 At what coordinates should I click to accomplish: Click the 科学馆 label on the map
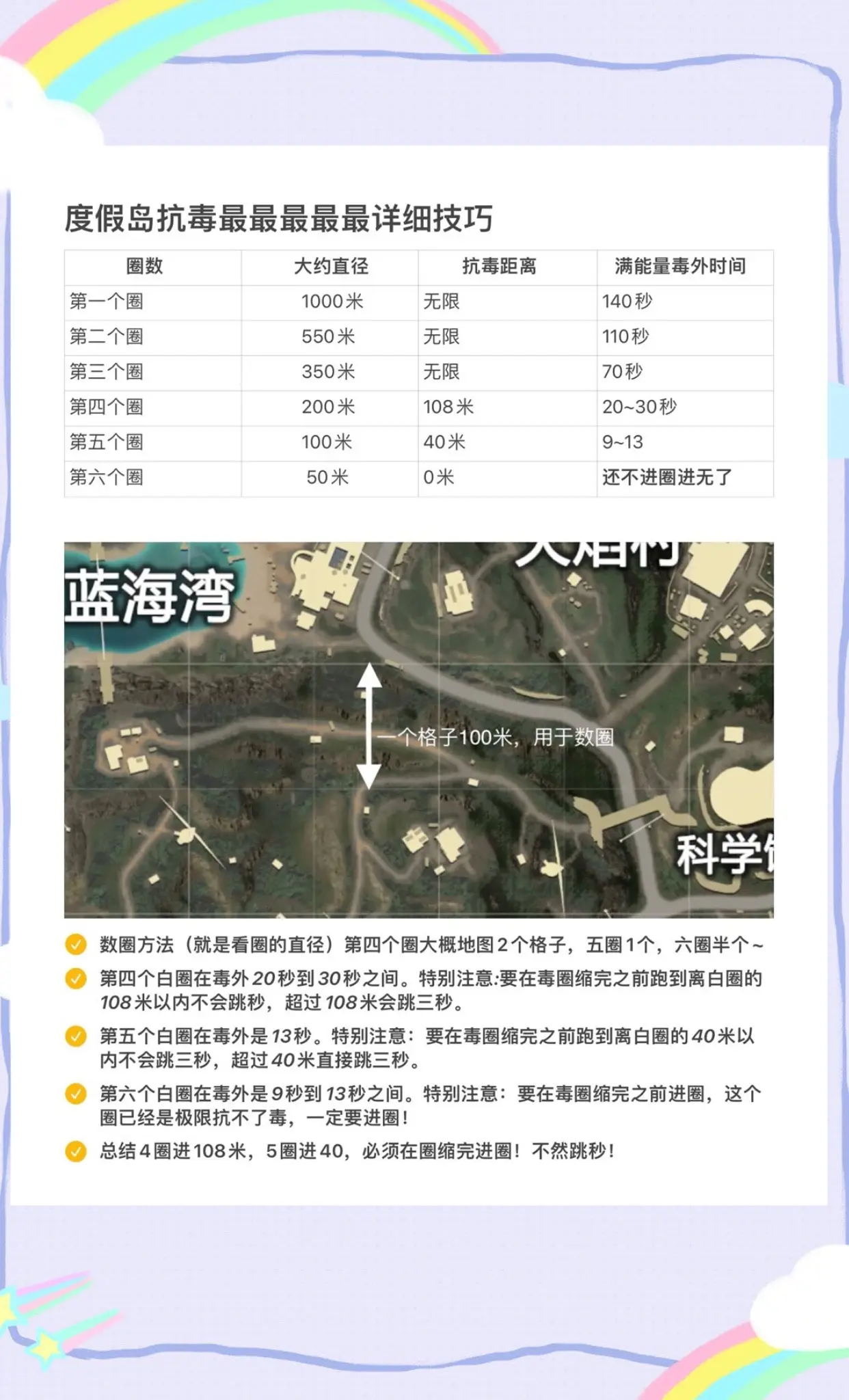point(725,854)
